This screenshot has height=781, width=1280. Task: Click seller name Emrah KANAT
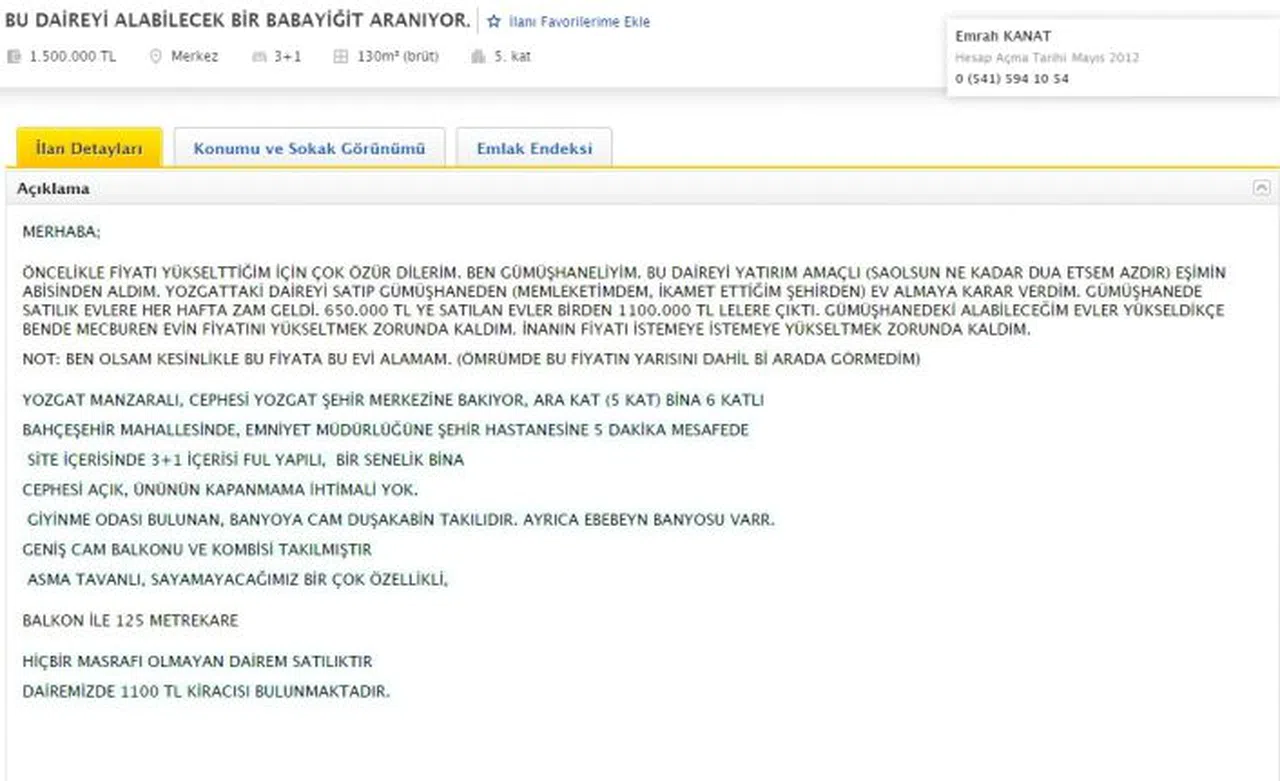click(x=1003, y=36)
